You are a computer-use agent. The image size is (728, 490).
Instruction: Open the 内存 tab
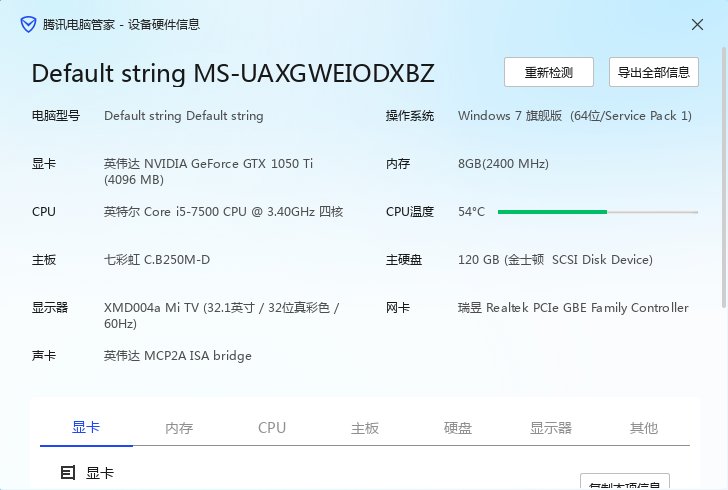coord(179,428)
